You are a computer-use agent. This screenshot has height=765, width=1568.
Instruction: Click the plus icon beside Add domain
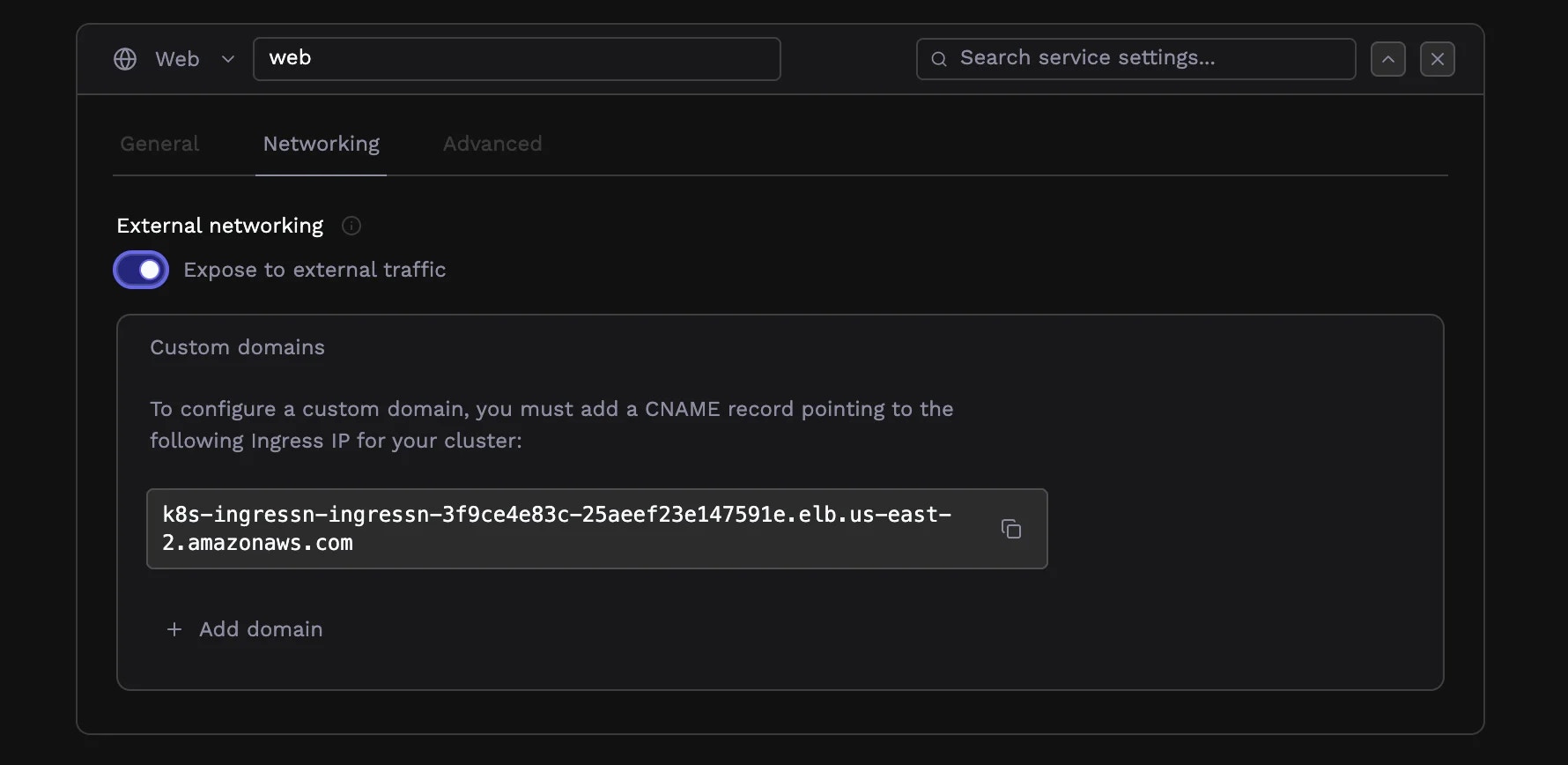[x=174, y=629]
